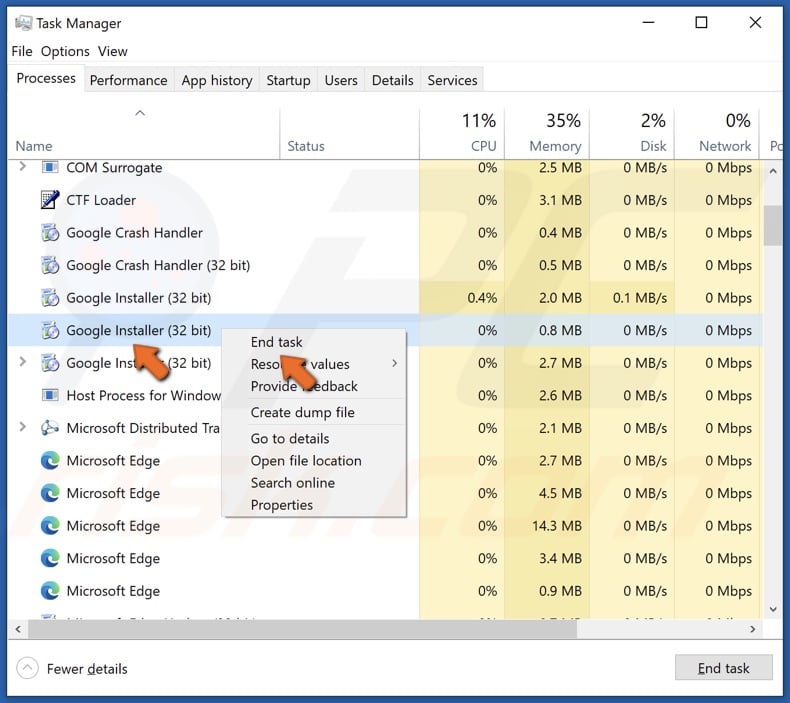The image size is (790, 703).
Task: Open the Resource values submenu arrow
Action: [394, 363]
